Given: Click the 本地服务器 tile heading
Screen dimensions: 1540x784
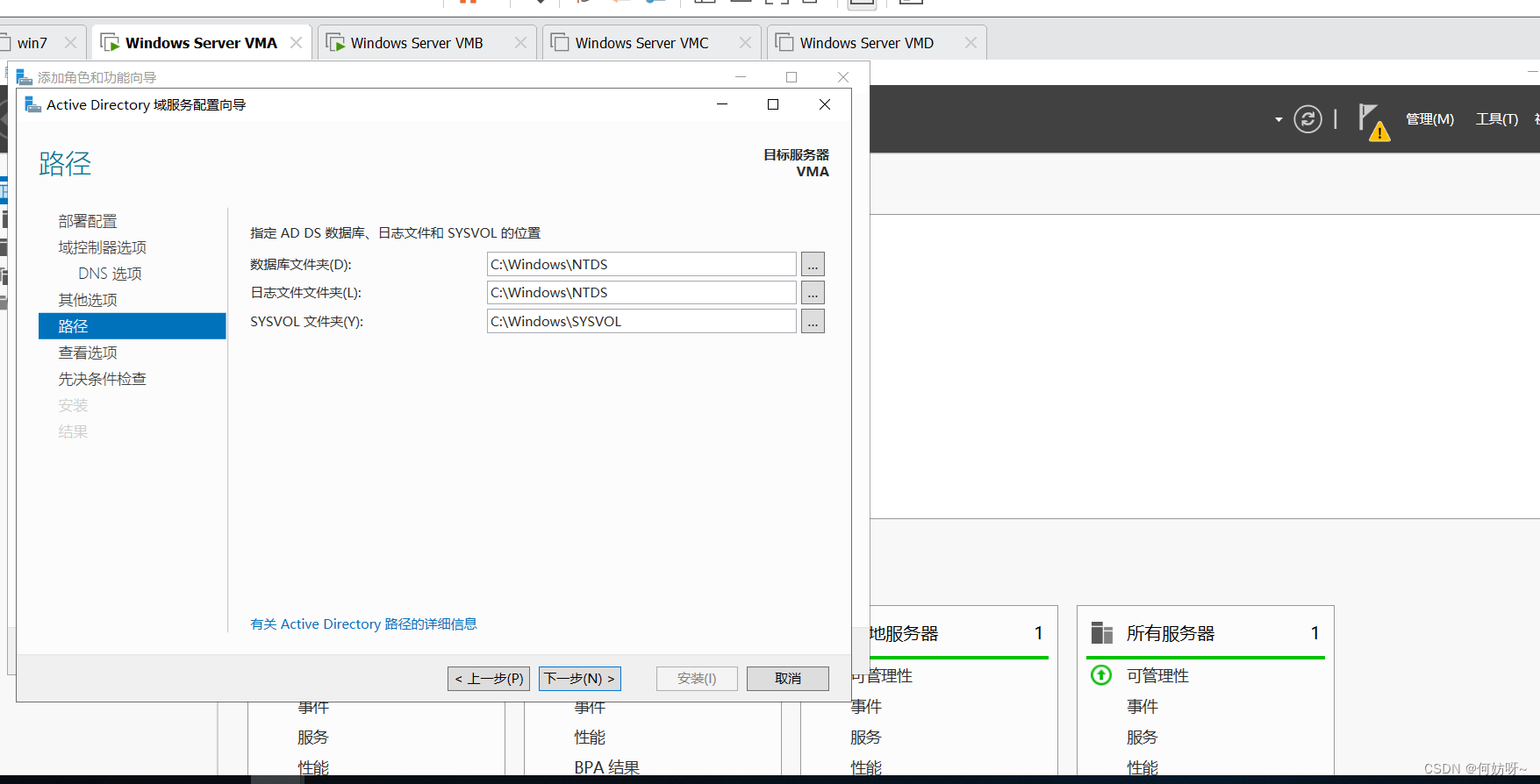Looking at the screenshot, I should pos(904,633).
